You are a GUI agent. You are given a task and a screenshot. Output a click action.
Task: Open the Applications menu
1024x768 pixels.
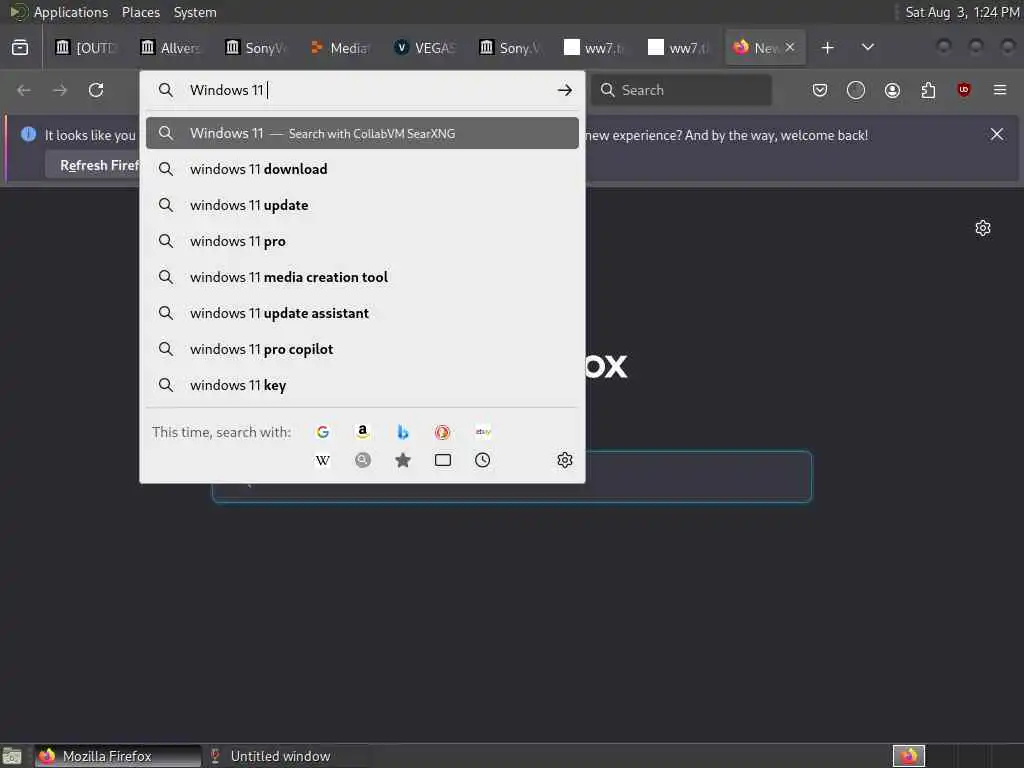coord(71,12)
